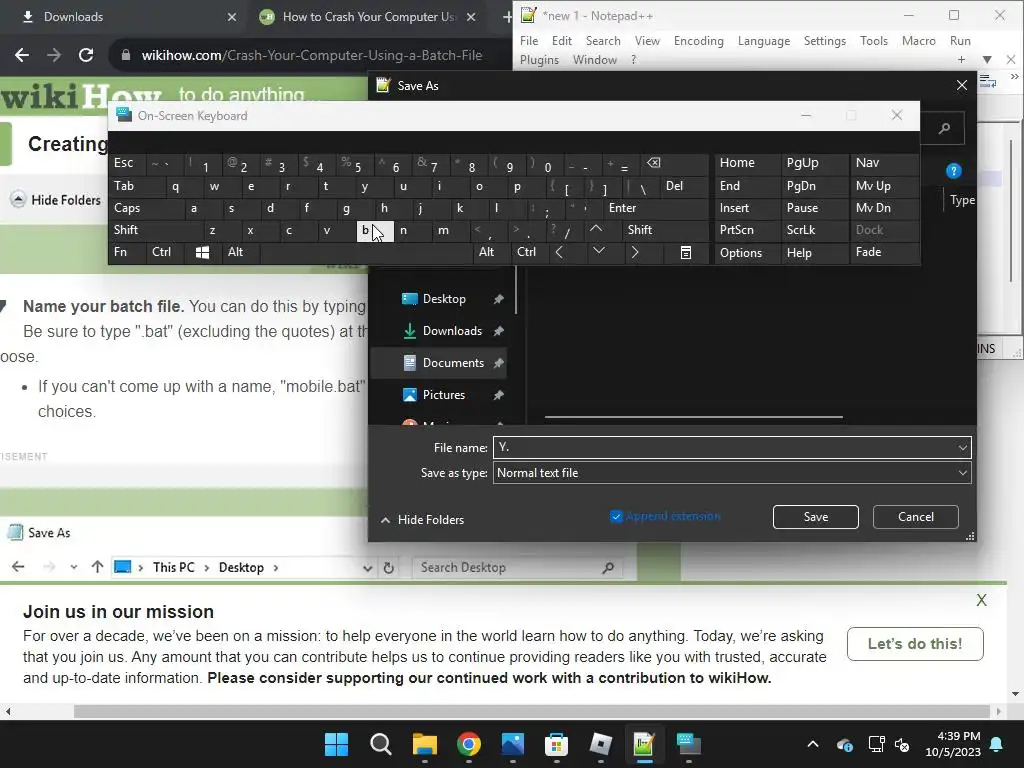1024x768 pixels.
Task: Launch Google Chrome from taskbar
Action: pos(468,744)
